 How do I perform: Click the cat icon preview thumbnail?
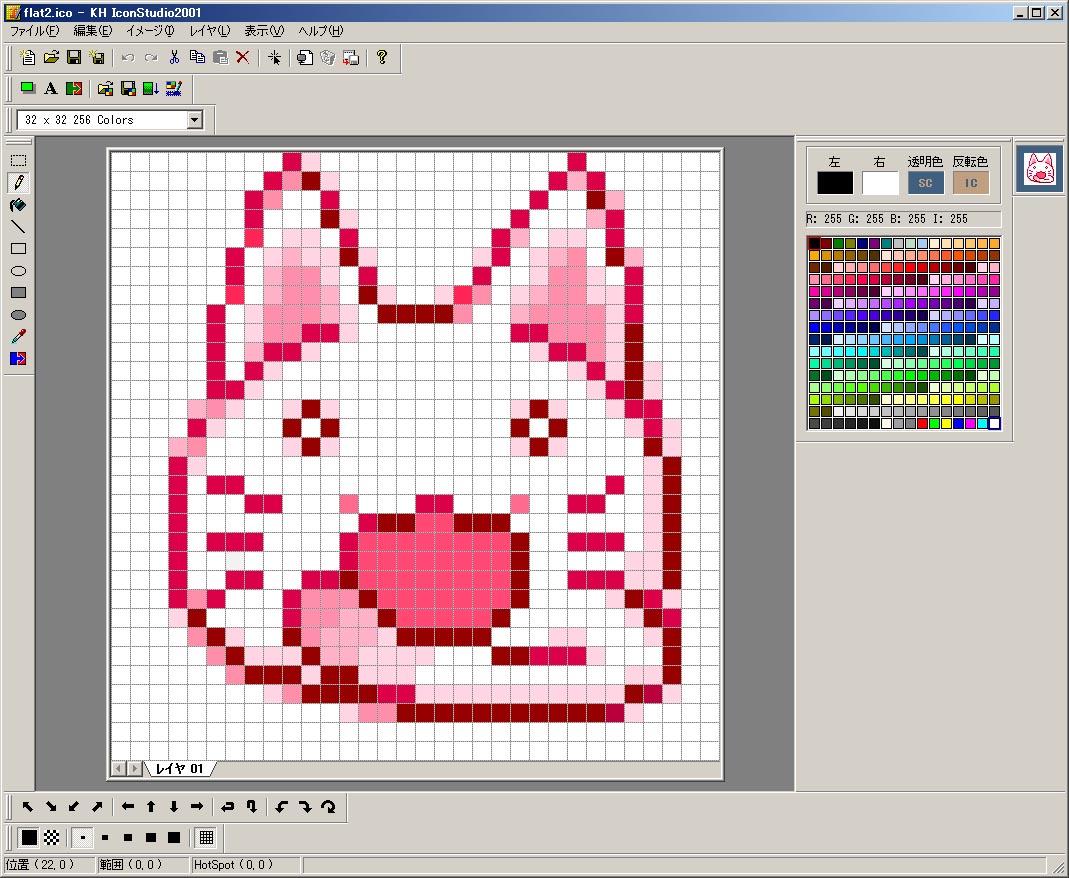coord(1040,168)
